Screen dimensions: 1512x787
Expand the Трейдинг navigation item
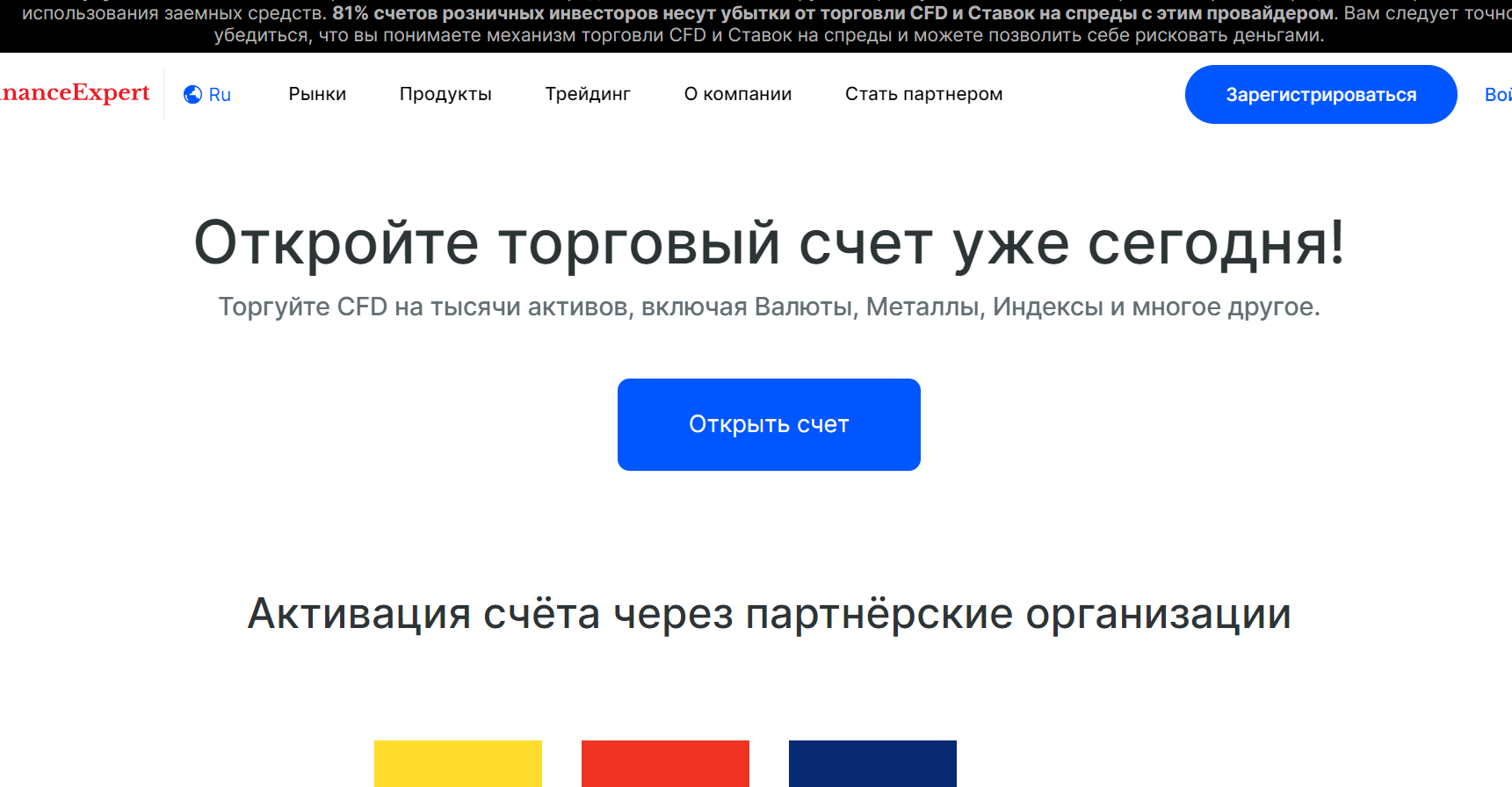pyautogui.click(x=588, y=94)
